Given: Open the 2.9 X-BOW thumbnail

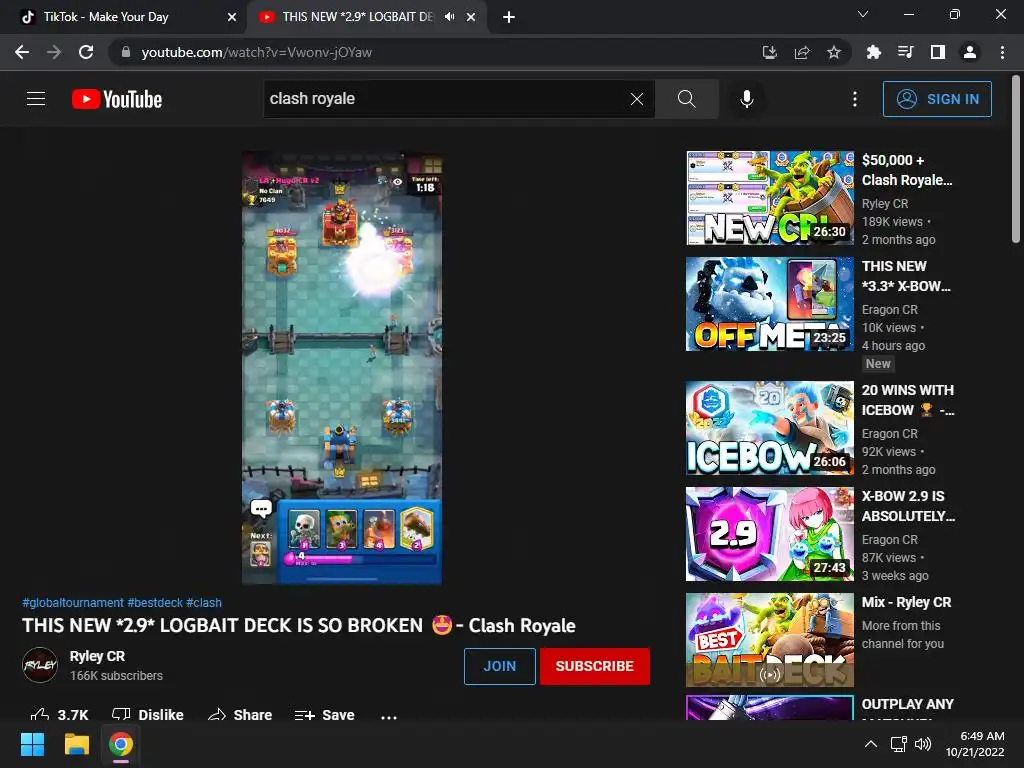Looking at the screenshot, I should click(x=770, y=534).
